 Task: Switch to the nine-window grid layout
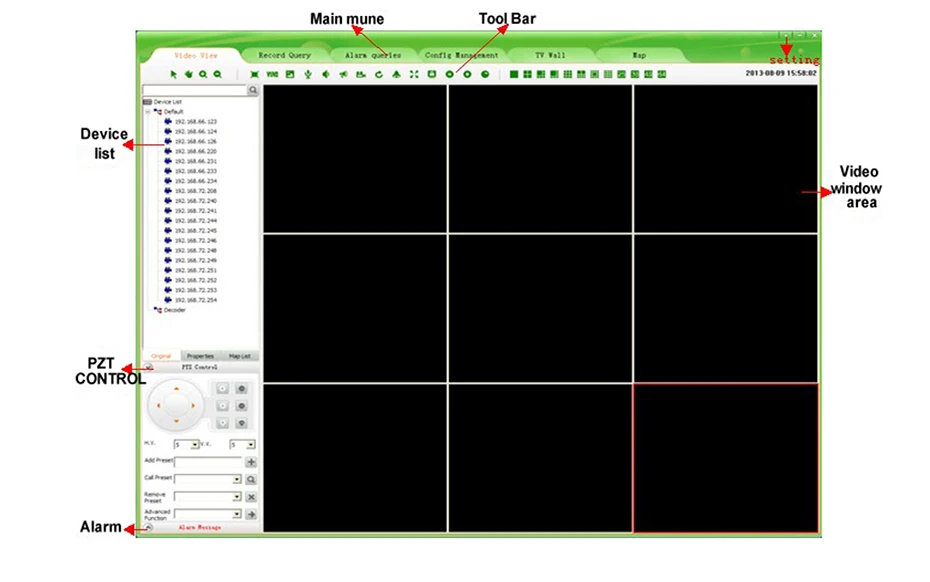tap(568, 74)
